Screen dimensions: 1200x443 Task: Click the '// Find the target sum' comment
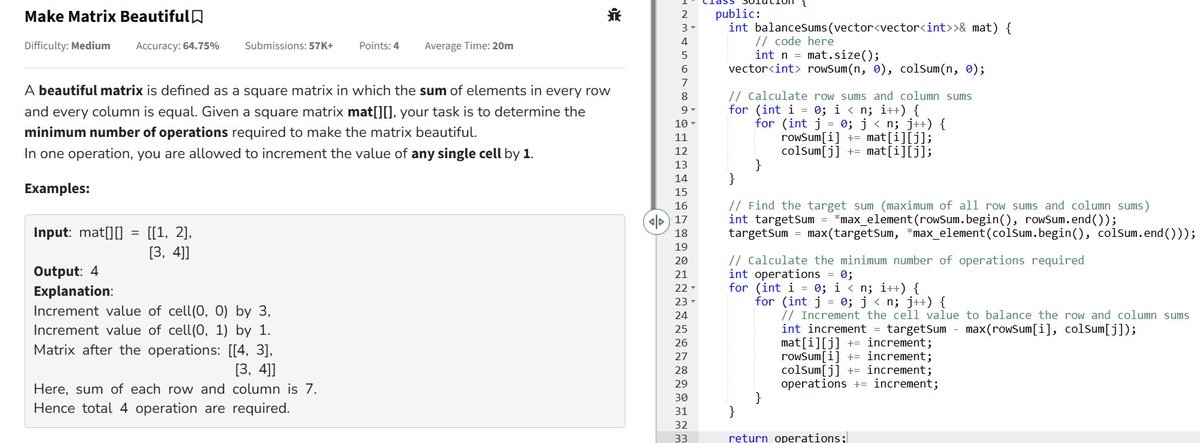pyautogui.click(x=938, y=205)
